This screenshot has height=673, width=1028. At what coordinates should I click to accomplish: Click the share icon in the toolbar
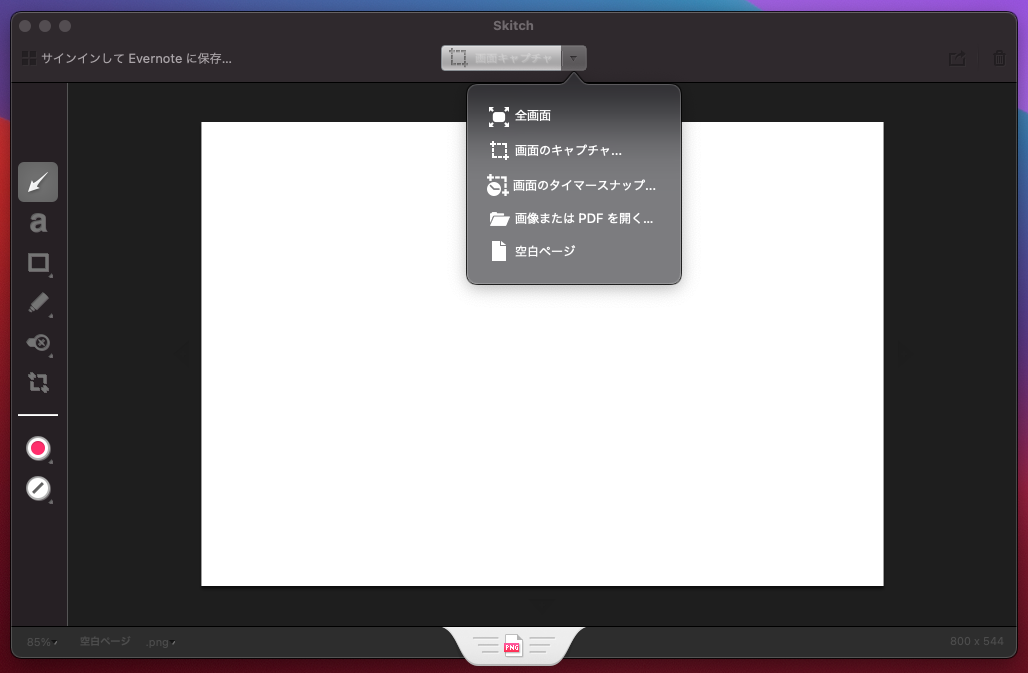[956, 58]
